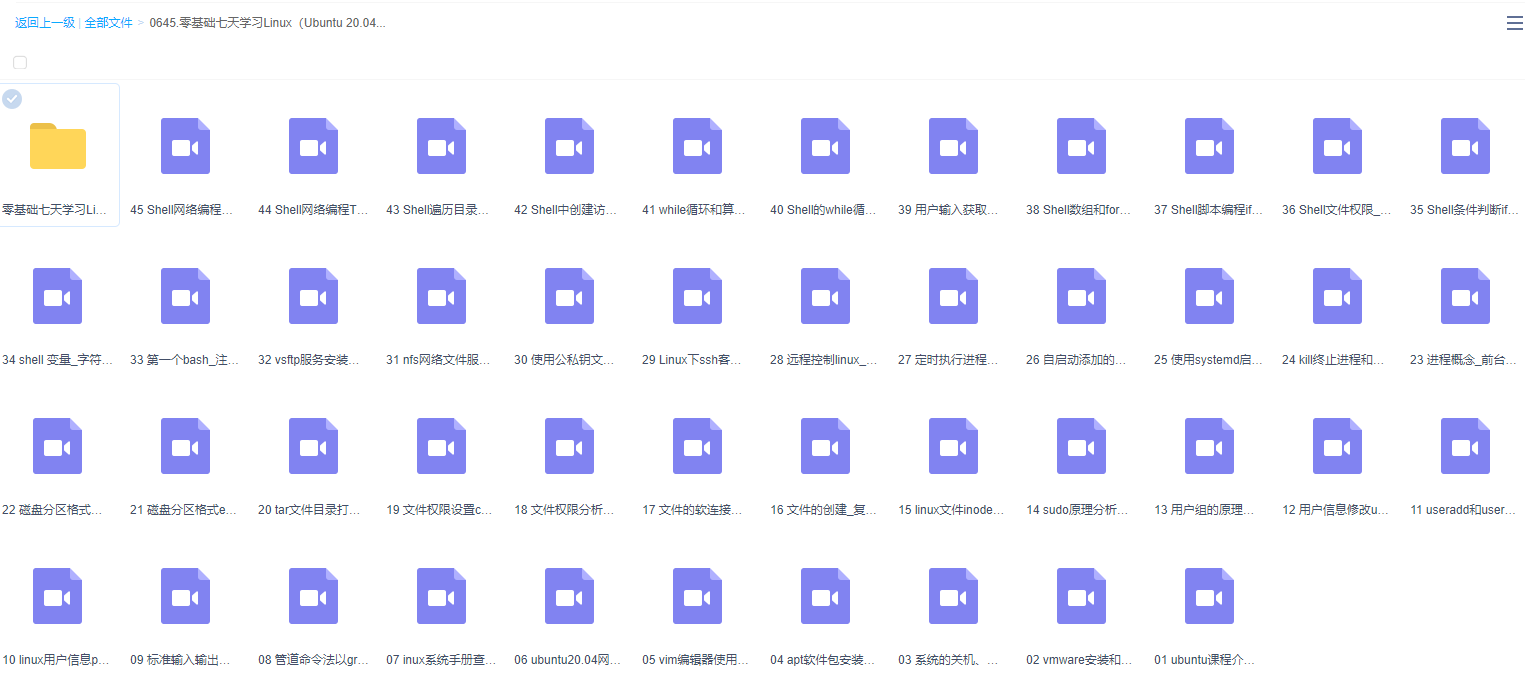Play video "14 sudo原理分析"
Viewport: 1525px width, 679px height.
1081,446
